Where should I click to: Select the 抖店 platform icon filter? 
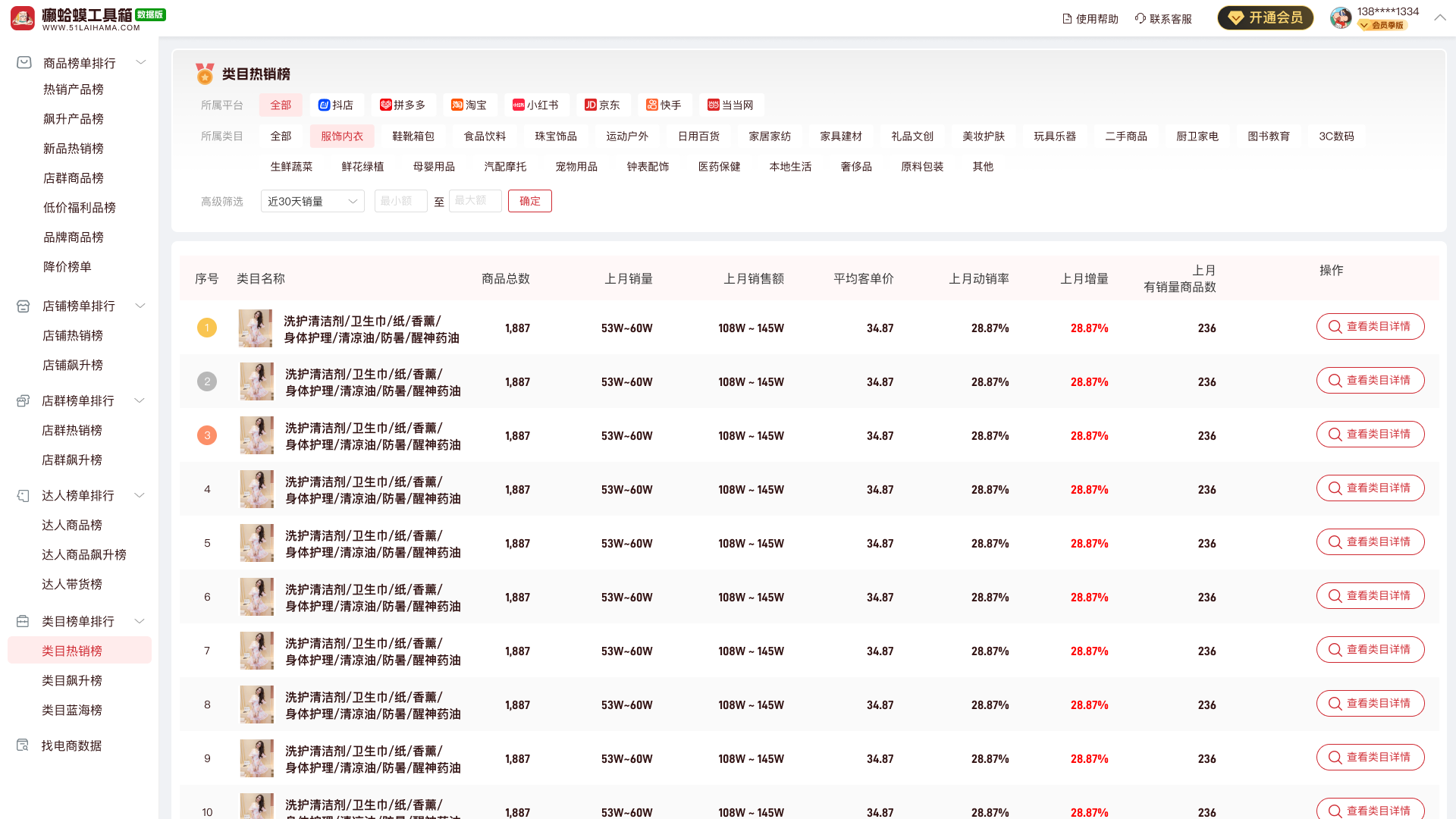tap(324, 105)
